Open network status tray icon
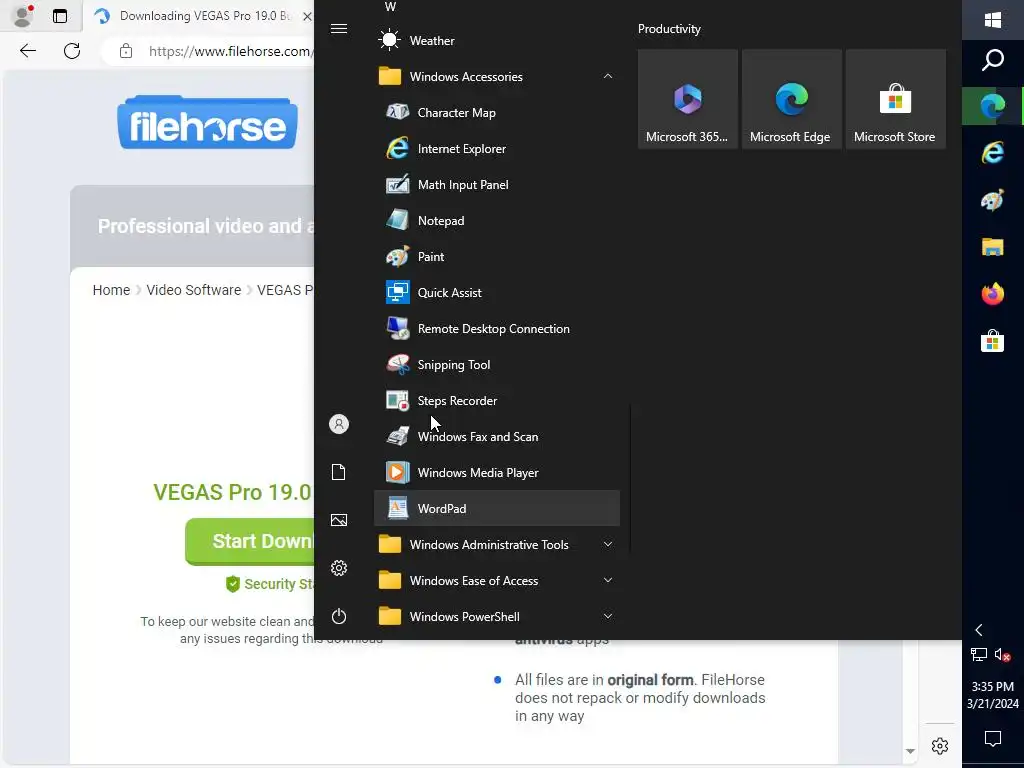 [x=978, y=654]
